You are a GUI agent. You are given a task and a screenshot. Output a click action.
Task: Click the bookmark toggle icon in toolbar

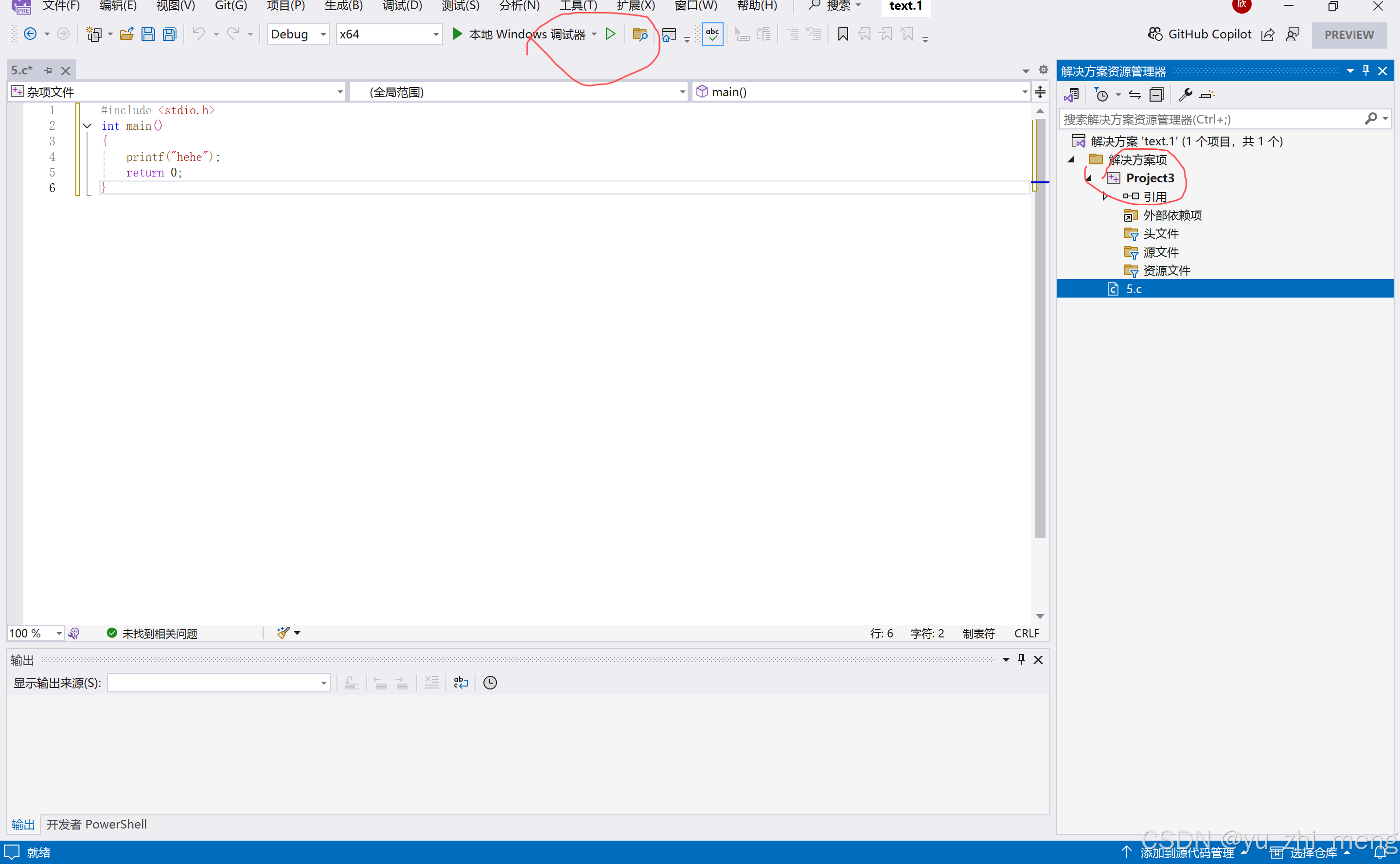coord(843,35)
